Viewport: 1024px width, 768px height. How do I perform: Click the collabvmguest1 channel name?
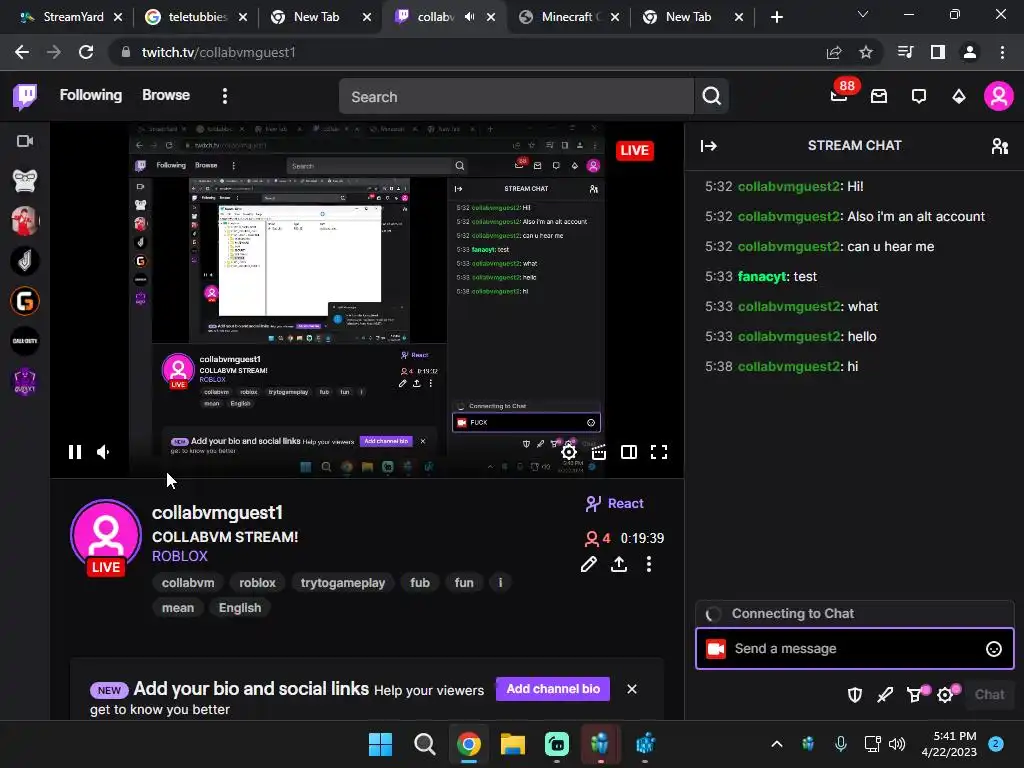217,513
